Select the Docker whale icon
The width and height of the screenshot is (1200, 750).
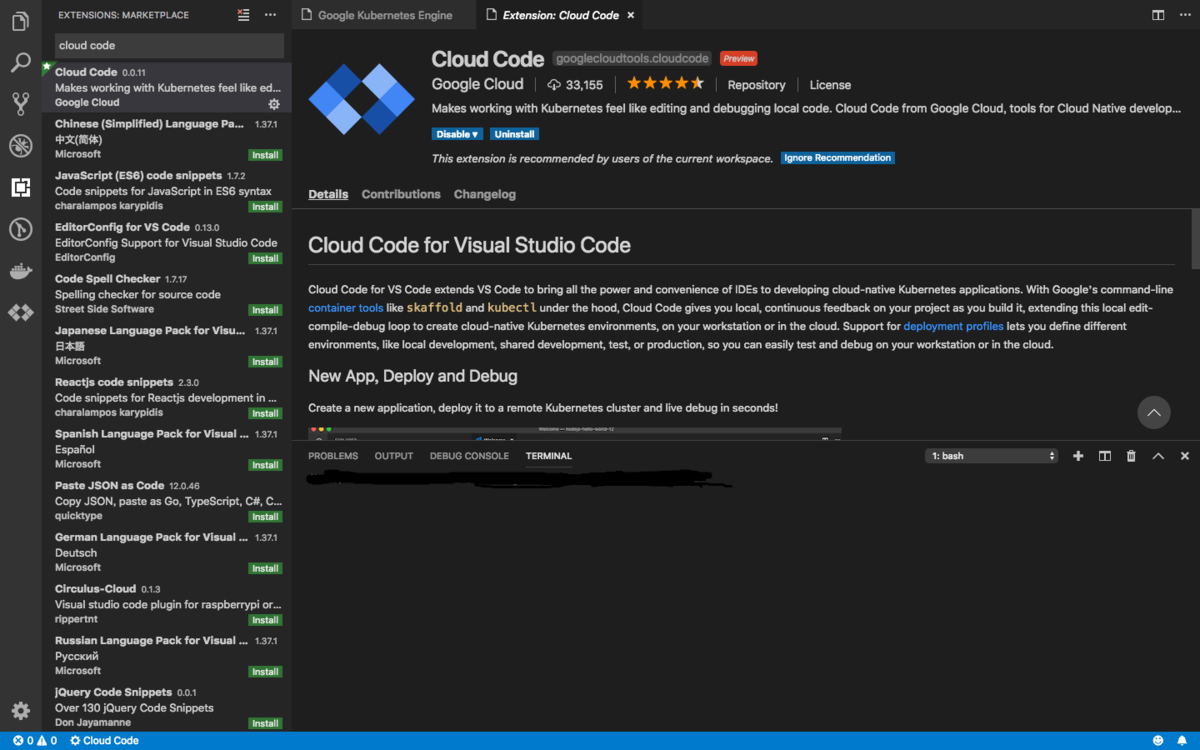(20, 270)
